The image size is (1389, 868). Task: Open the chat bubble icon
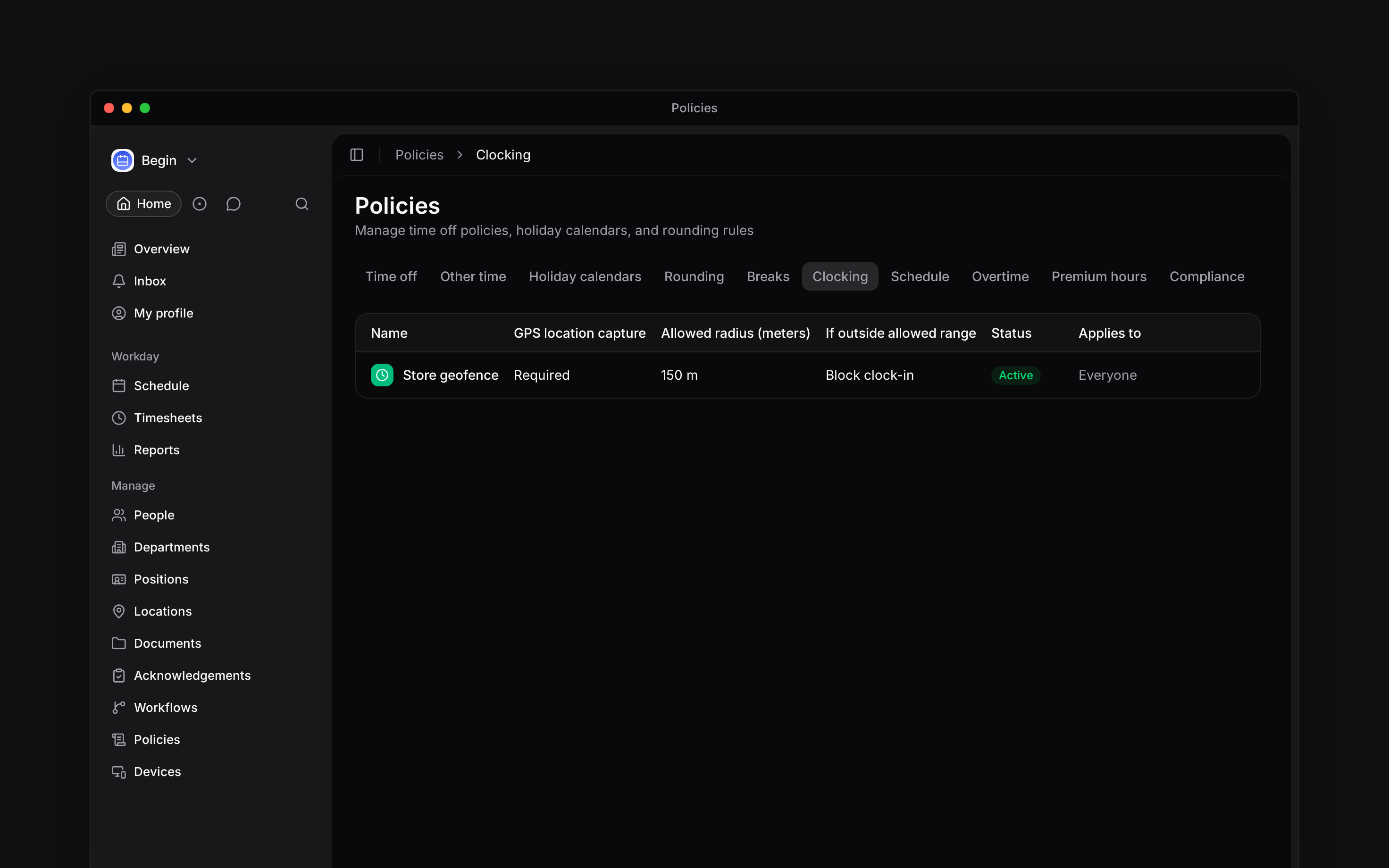233,204
